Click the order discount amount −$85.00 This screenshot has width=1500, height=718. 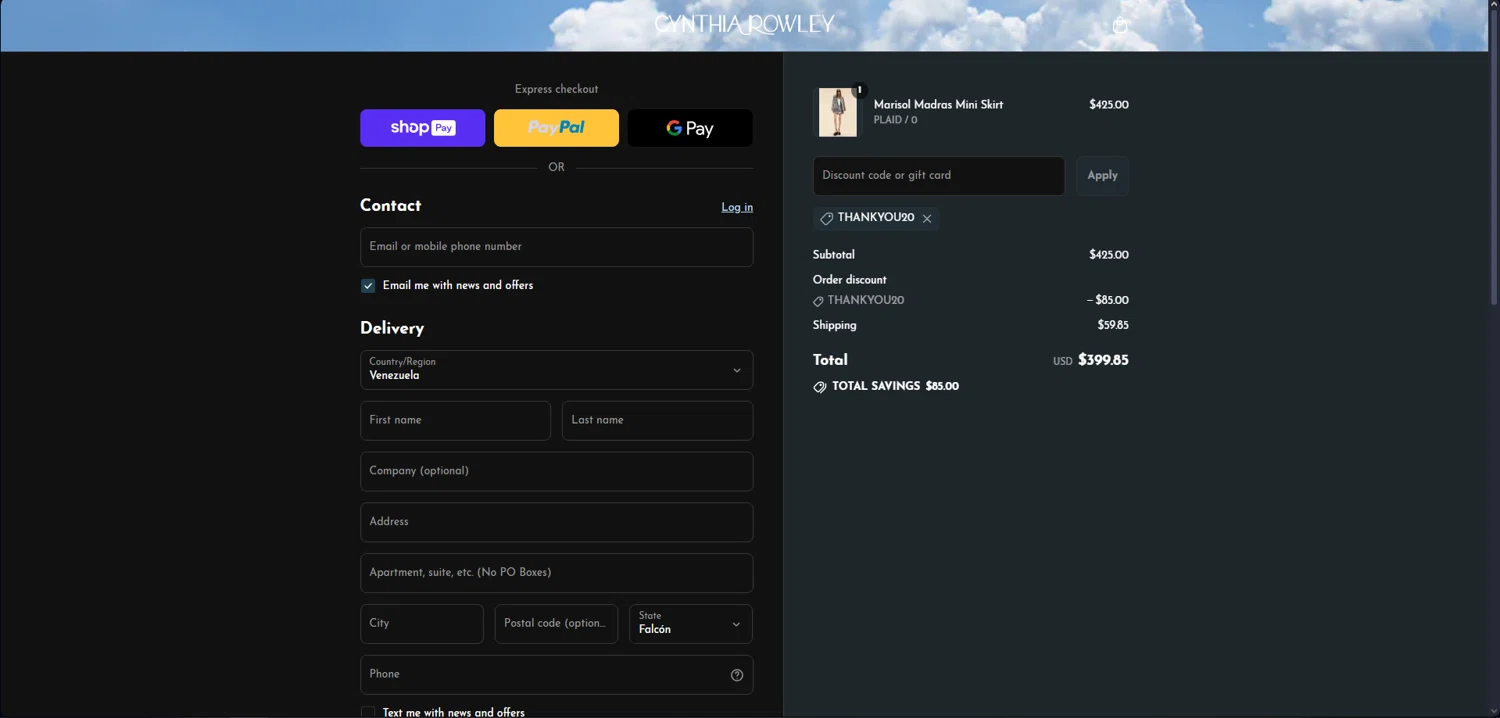point(1107,300)
